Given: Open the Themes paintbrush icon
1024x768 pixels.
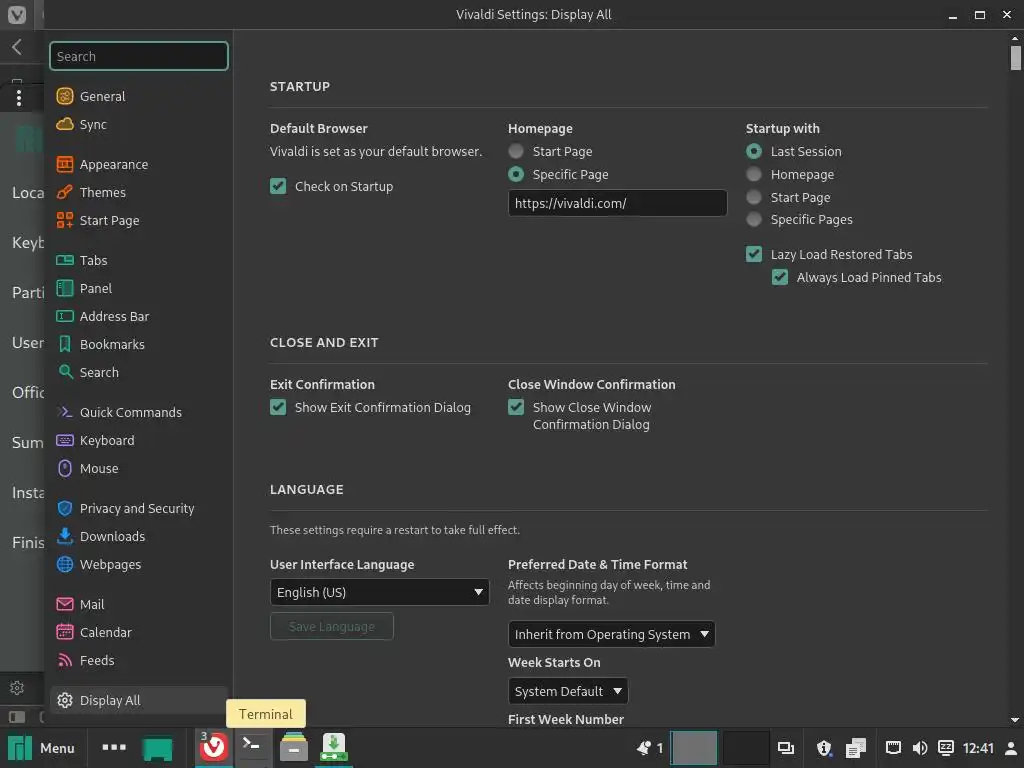Looking at the screenshot, I should (65, 193).
